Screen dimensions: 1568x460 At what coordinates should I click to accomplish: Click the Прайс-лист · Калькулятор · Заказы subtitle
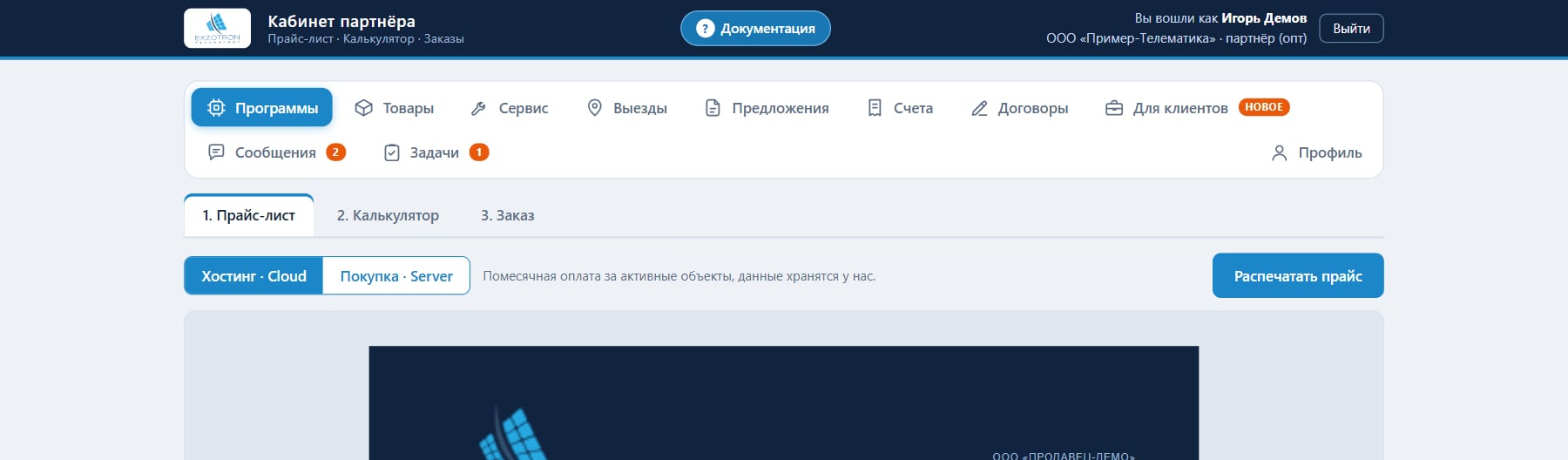(x=366, y=39)
